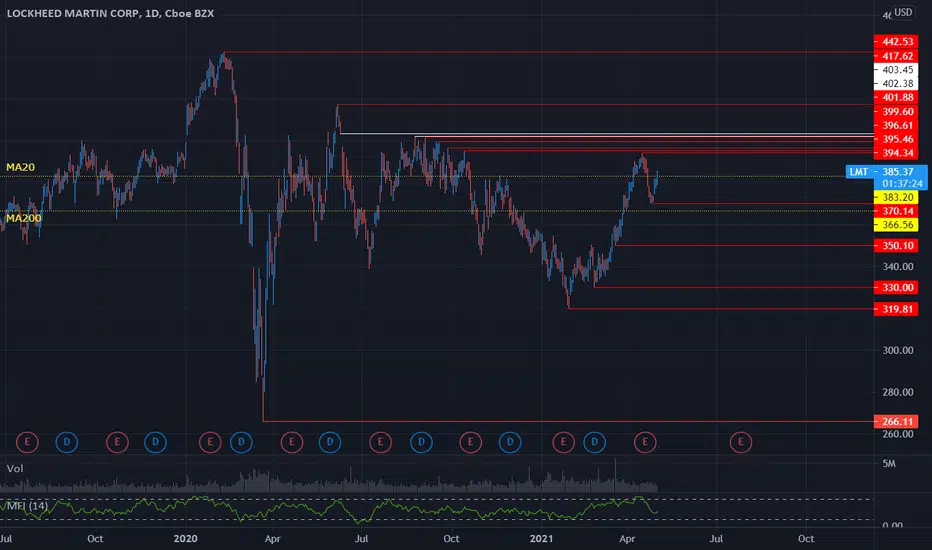
Task: Select the 442.53 red price label
Action: pos(896,42)
